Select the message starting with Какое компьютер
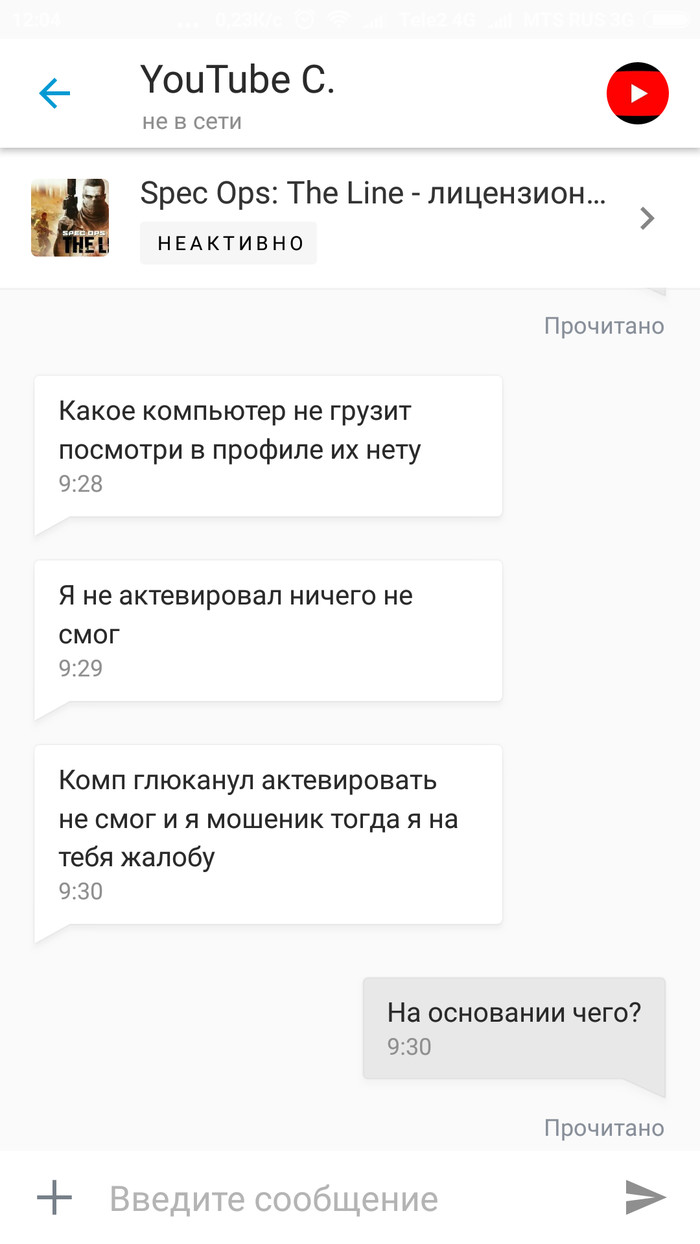This screenshot has width=700, height=1244. tap(267, 446)
